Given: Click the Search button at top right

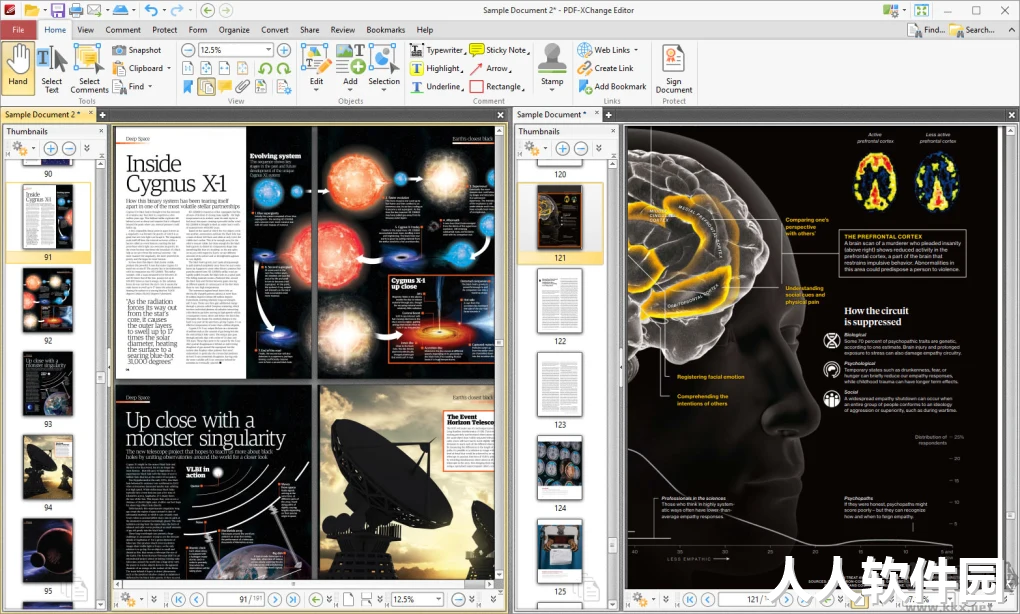Looking at the screenshot, I should pos(973,30).
